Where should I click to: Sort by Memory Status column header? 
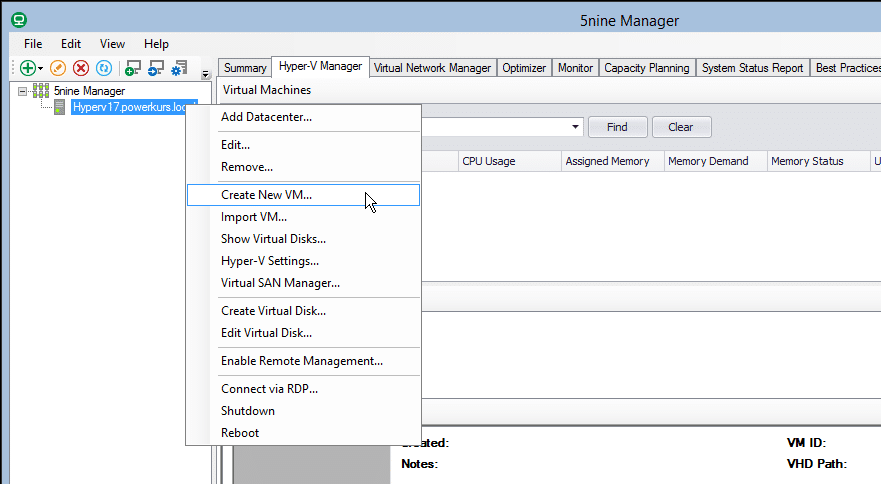coord(819,161)
